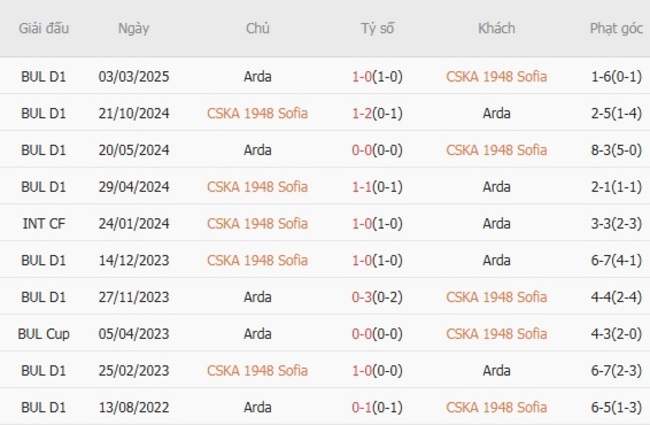650x425 pixels.
Task: Open the 0-1(0-1) score in 13/08/2022 row
Action: pos(377,407)
